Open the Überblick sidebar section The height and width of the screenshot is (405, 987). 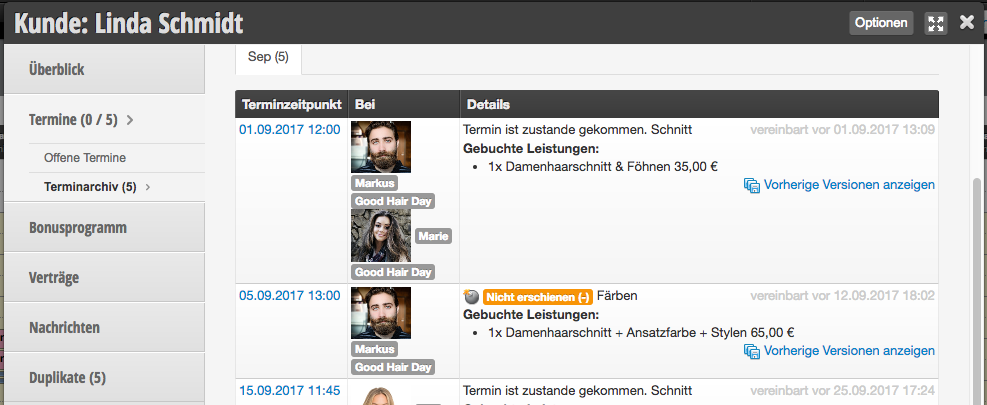tap(104, 69)
